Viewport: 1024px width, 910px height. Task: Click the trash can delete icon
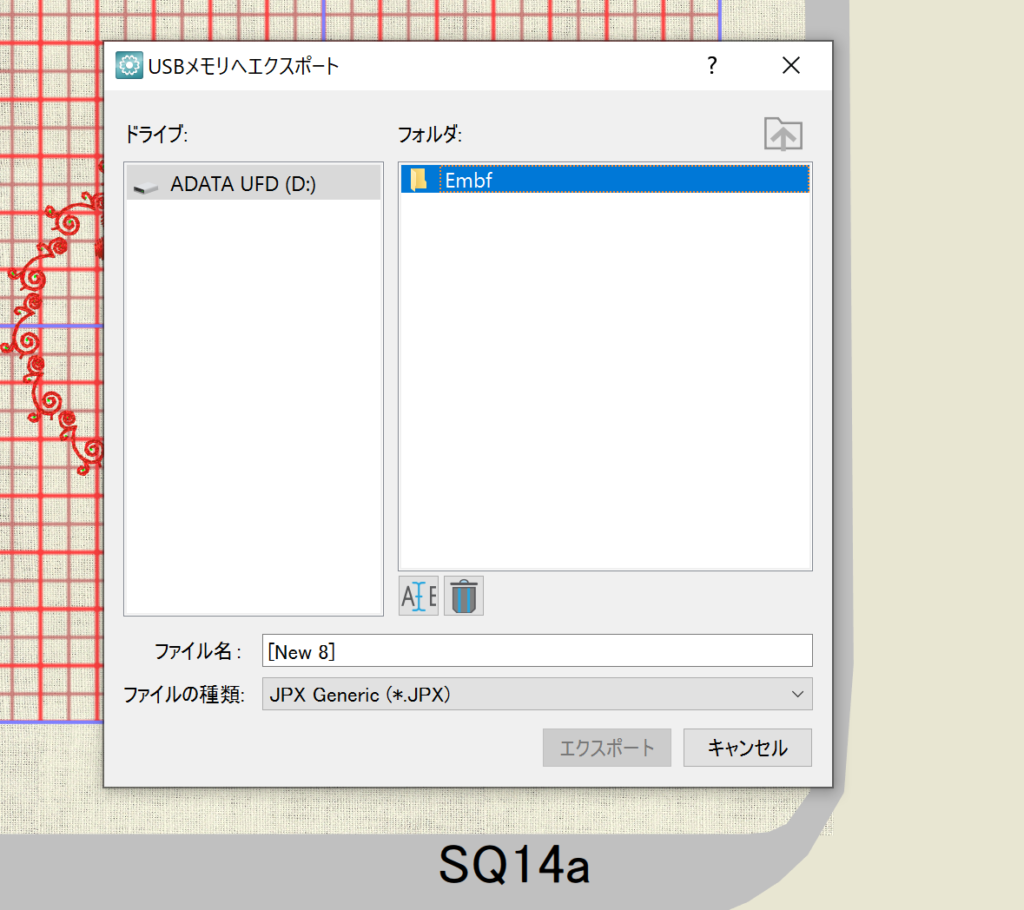(464, 596)
